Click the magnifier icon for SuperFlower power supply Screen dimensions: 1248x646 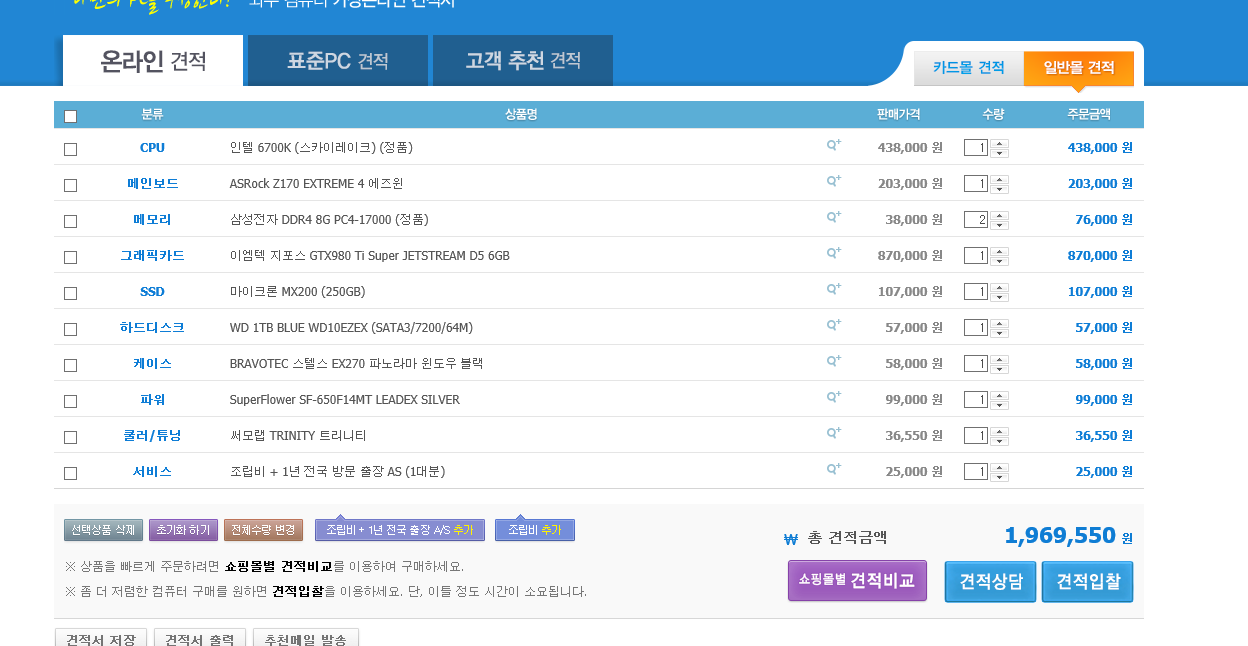click(x=833, y=398)
